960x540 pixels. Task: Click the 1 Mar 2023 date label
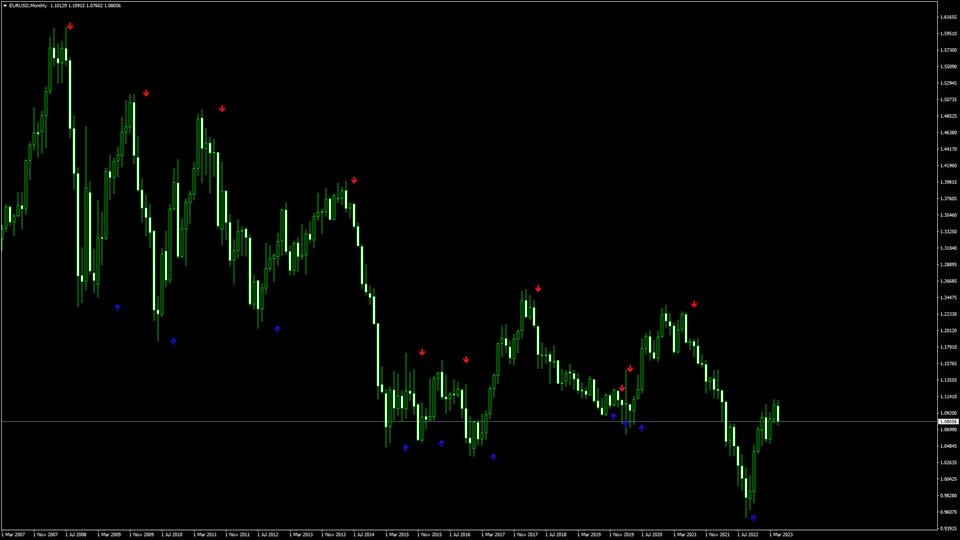[781, 534]
